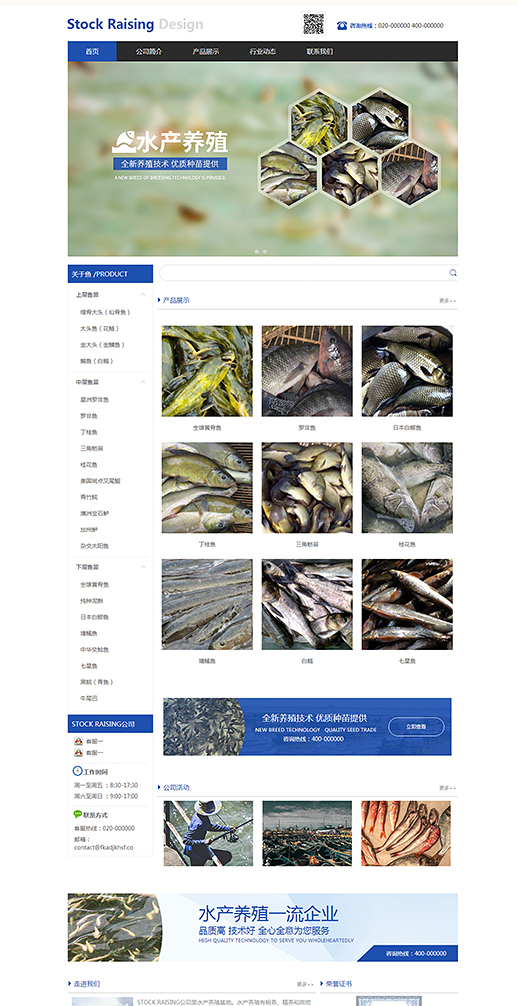Image resolution: width=518 pixels, height=1006 pixels.
Task: Open the 罗非鱼 product thumbnail
Action: pos(307,371)
